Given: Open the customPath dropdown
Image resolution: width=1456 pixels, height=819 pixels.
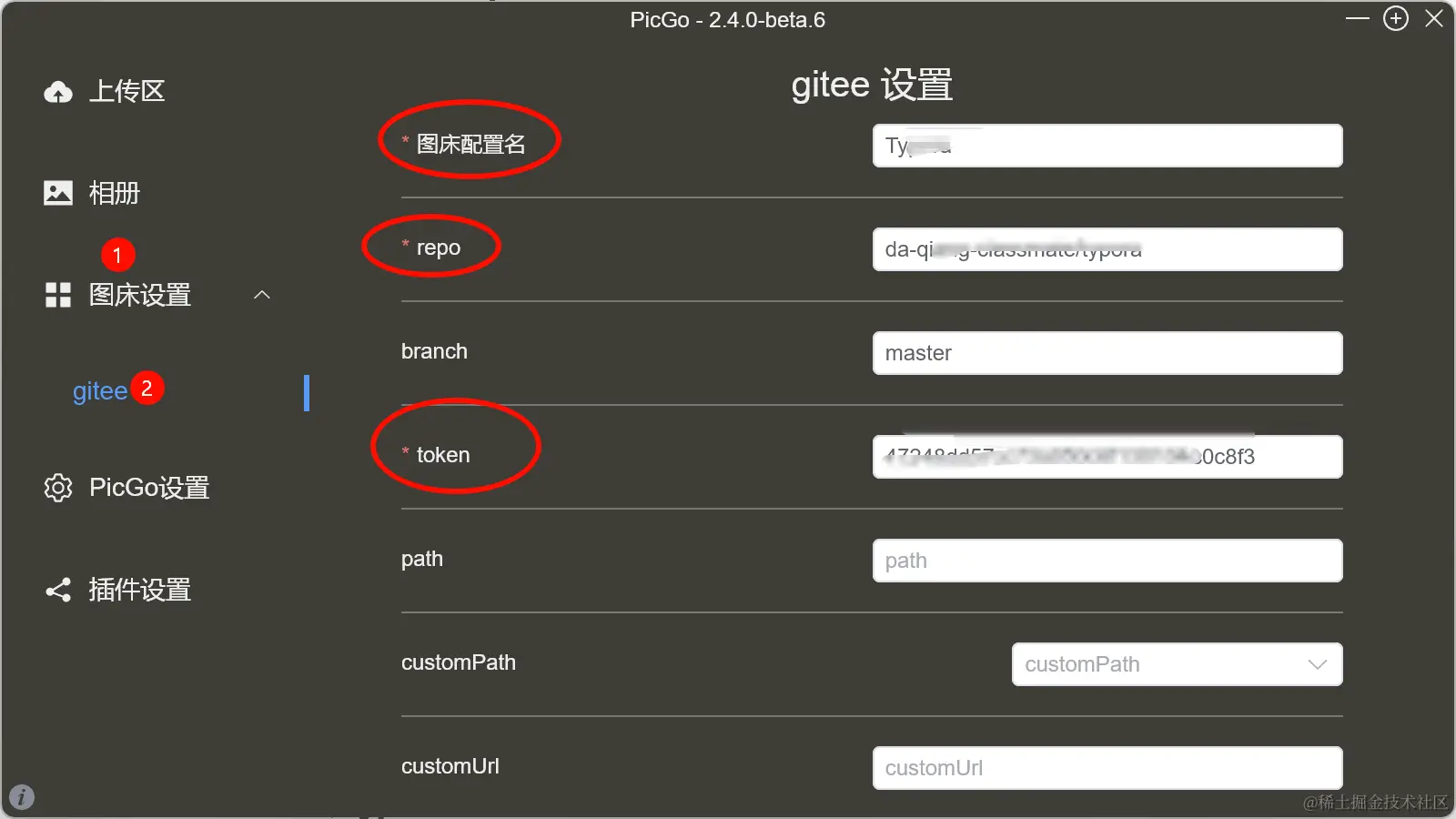Looking at the screenshot, I should pyautogui.click(x=1178, y=664).
